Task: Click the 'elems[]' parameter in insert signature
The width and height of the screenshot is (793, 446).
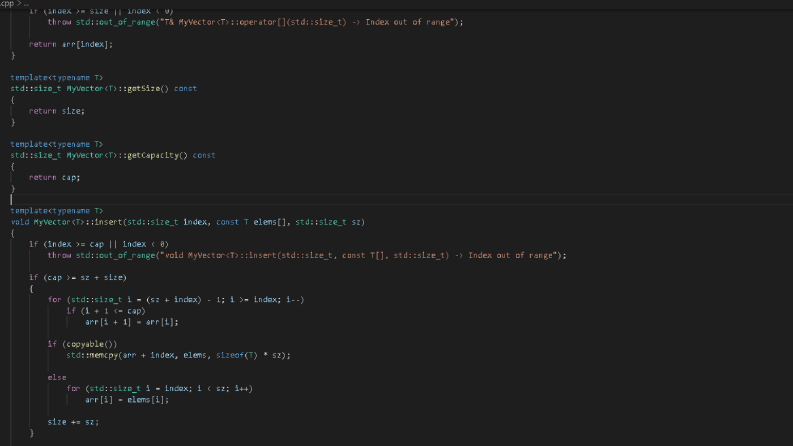Action: click(x=269, y=222)
